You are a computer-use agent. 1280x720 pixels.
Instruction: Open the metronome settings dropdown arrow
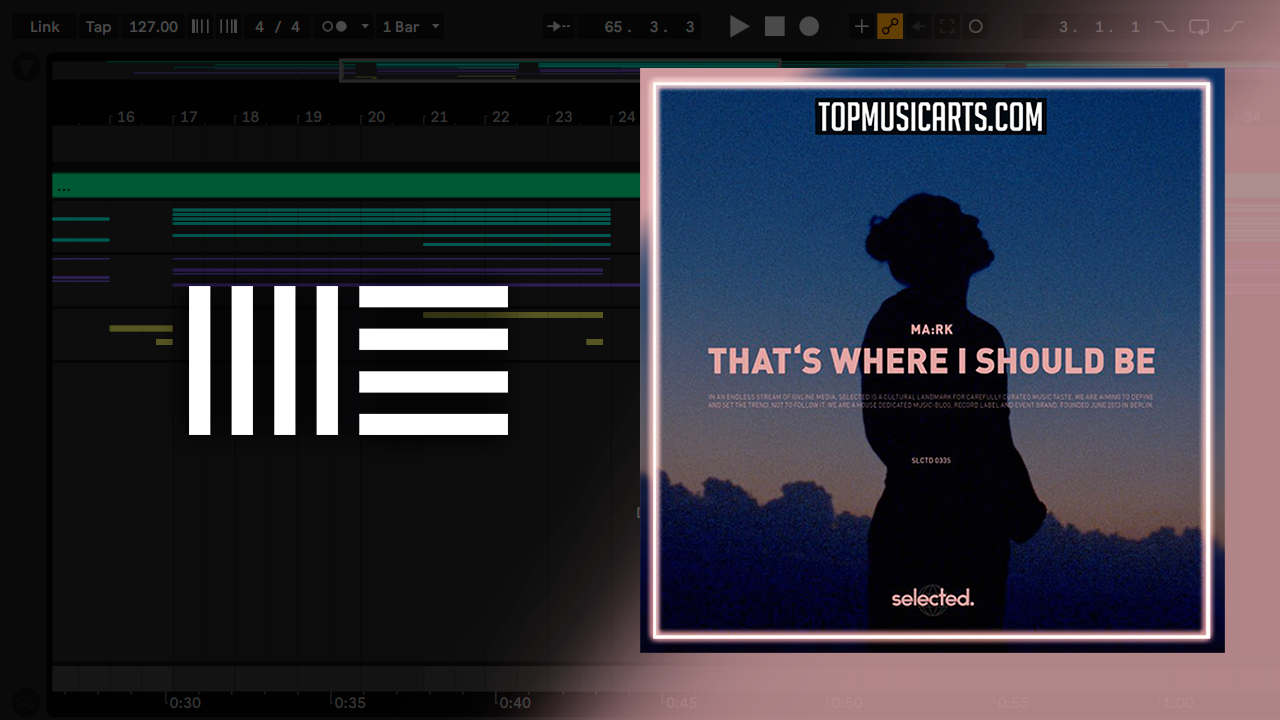[365, 27]
